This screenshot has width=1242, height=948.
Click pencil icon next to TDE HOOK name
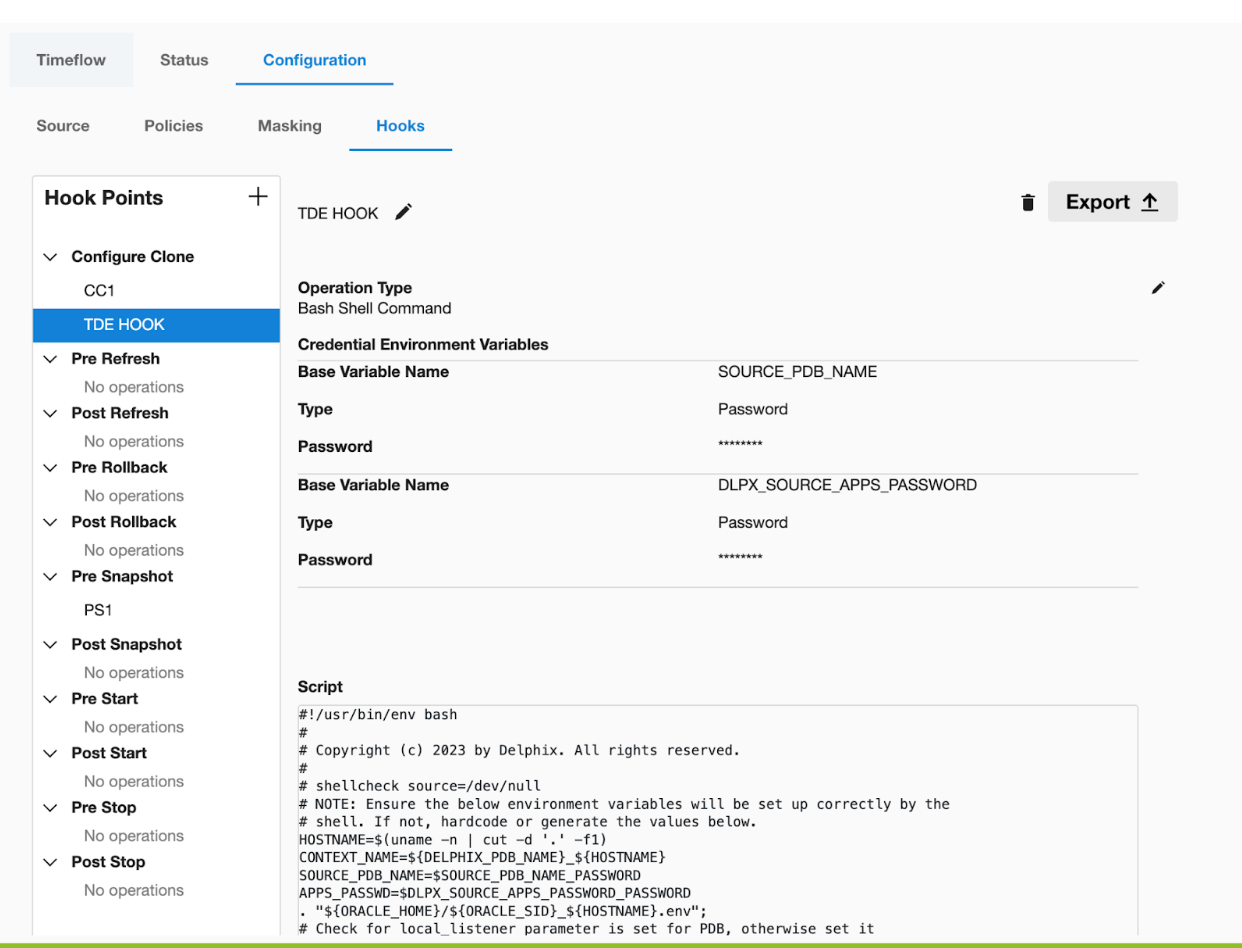coord(403,212)
